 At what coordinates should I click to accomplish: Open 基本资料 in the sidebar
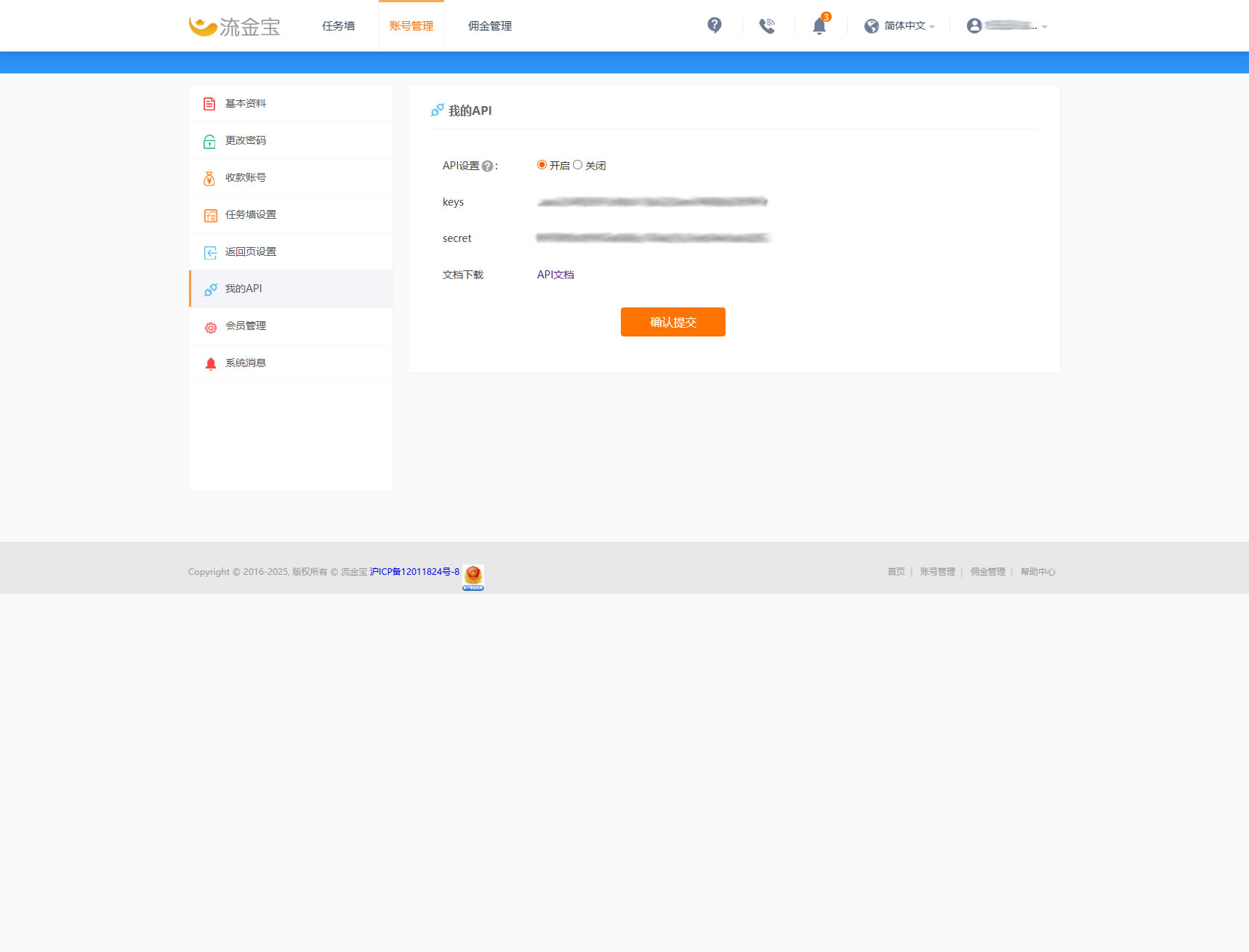pos(246,104)
